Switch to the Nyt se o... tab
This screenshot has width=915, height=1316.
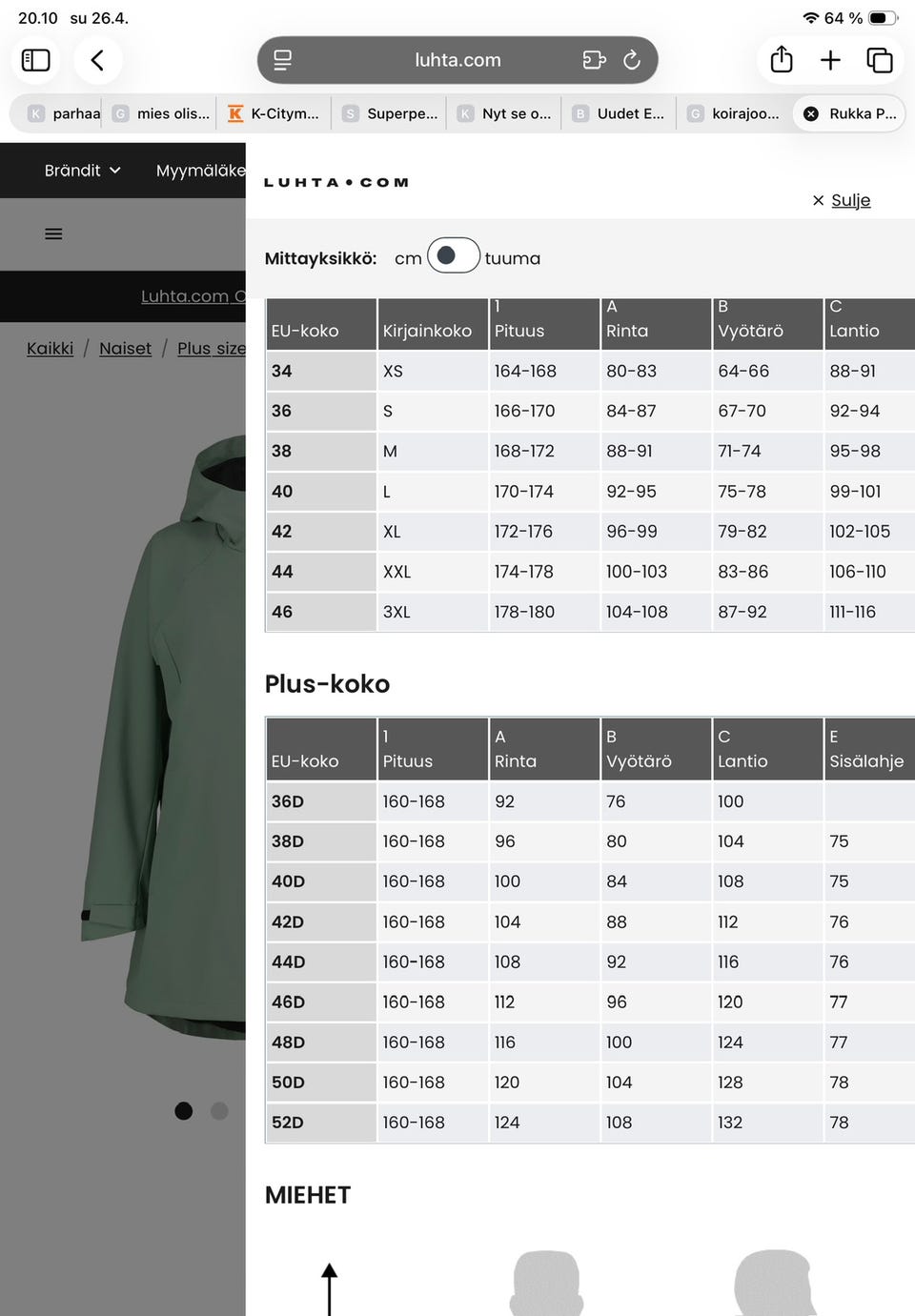coord(504,113)
